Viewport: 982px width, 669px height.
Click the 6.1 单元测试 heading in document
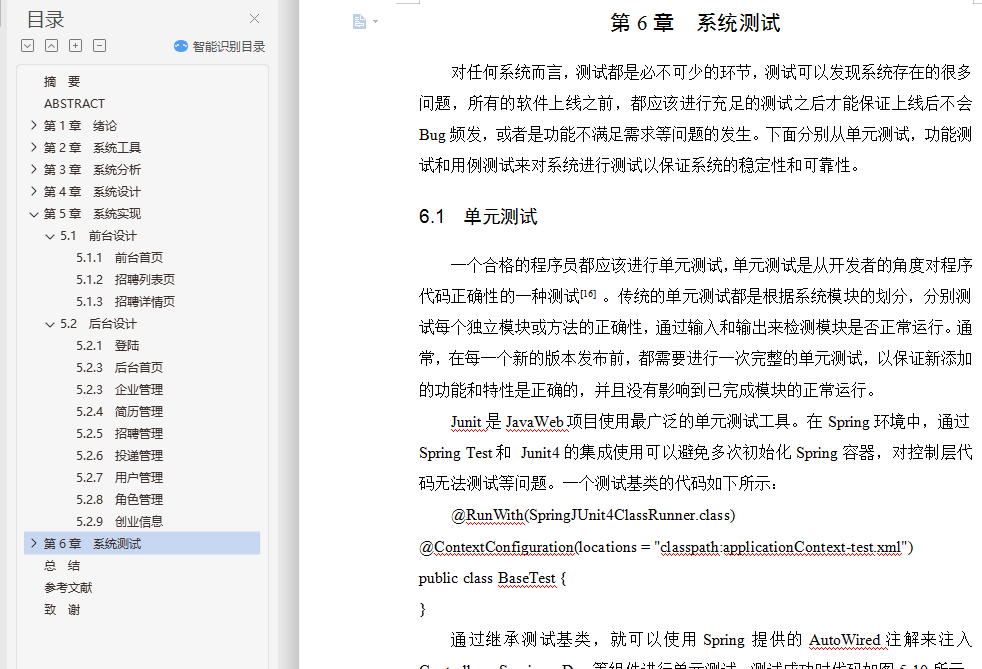pyautogui.click(x=478, y=217)
